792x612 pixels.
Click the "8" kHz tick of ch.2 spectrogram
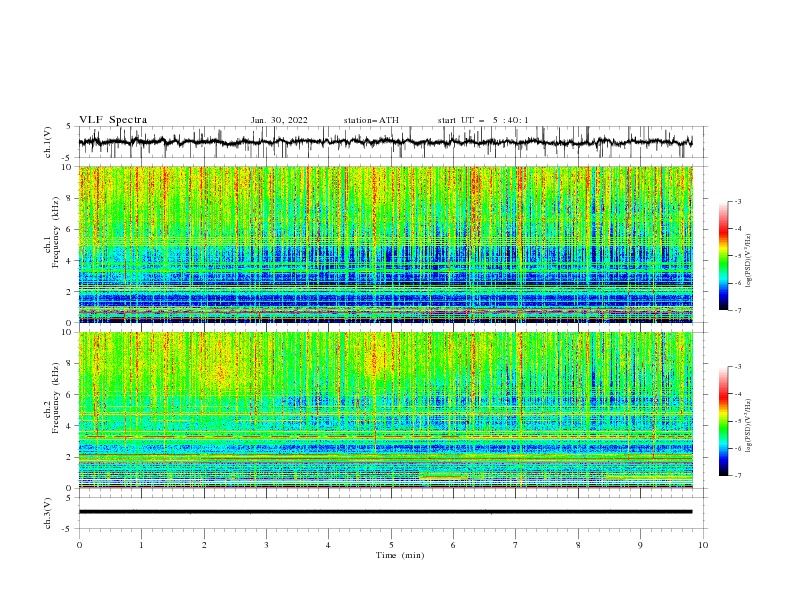[x=70, y=364]
